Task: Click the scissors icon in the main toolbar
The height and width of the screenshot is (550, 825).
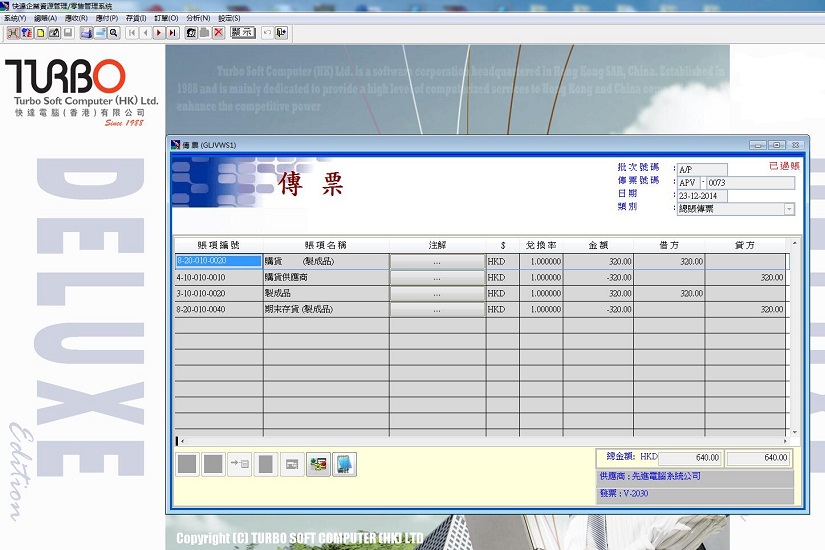Action: tap(12, 33)
